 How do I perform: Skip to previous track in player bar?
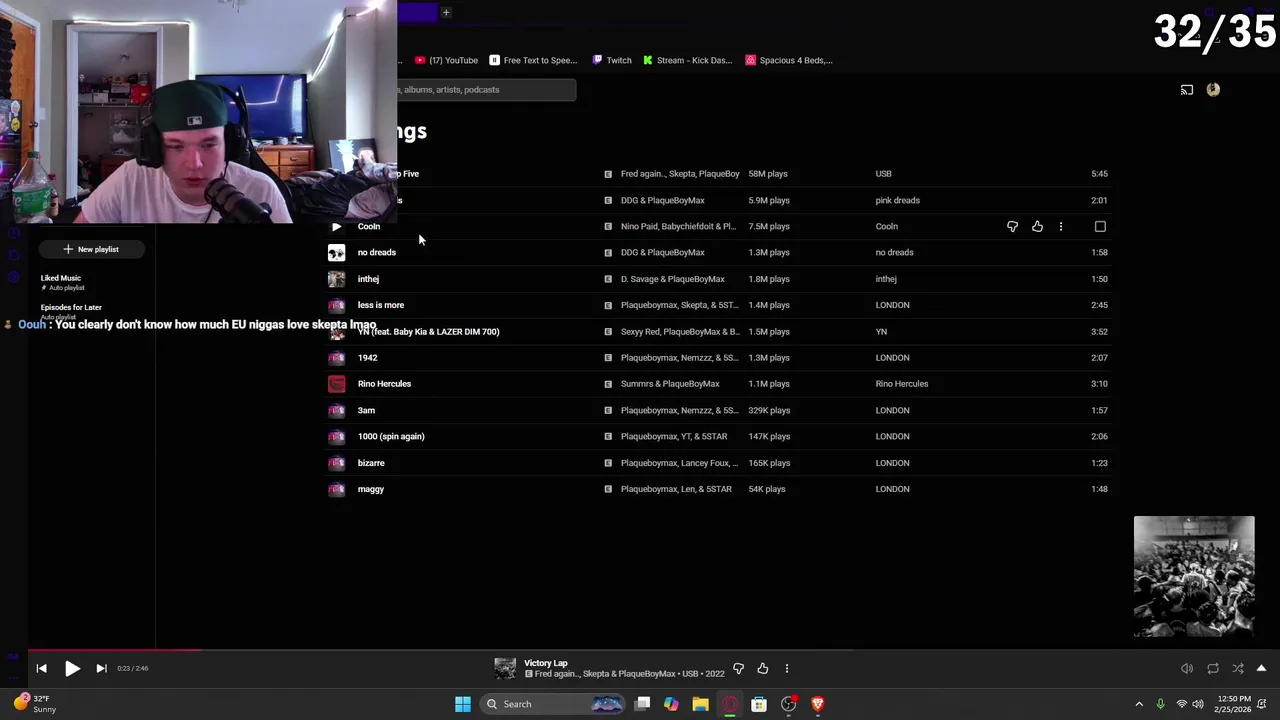[x=41, y=668]
